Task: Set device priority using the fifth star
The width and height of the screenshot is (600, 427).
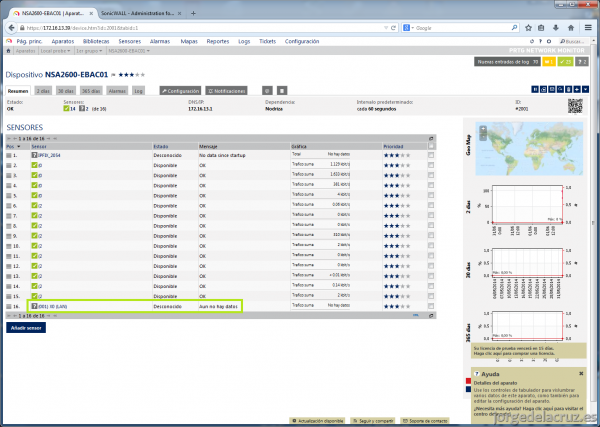Action: pyautogui.click(x=142, y=75)
